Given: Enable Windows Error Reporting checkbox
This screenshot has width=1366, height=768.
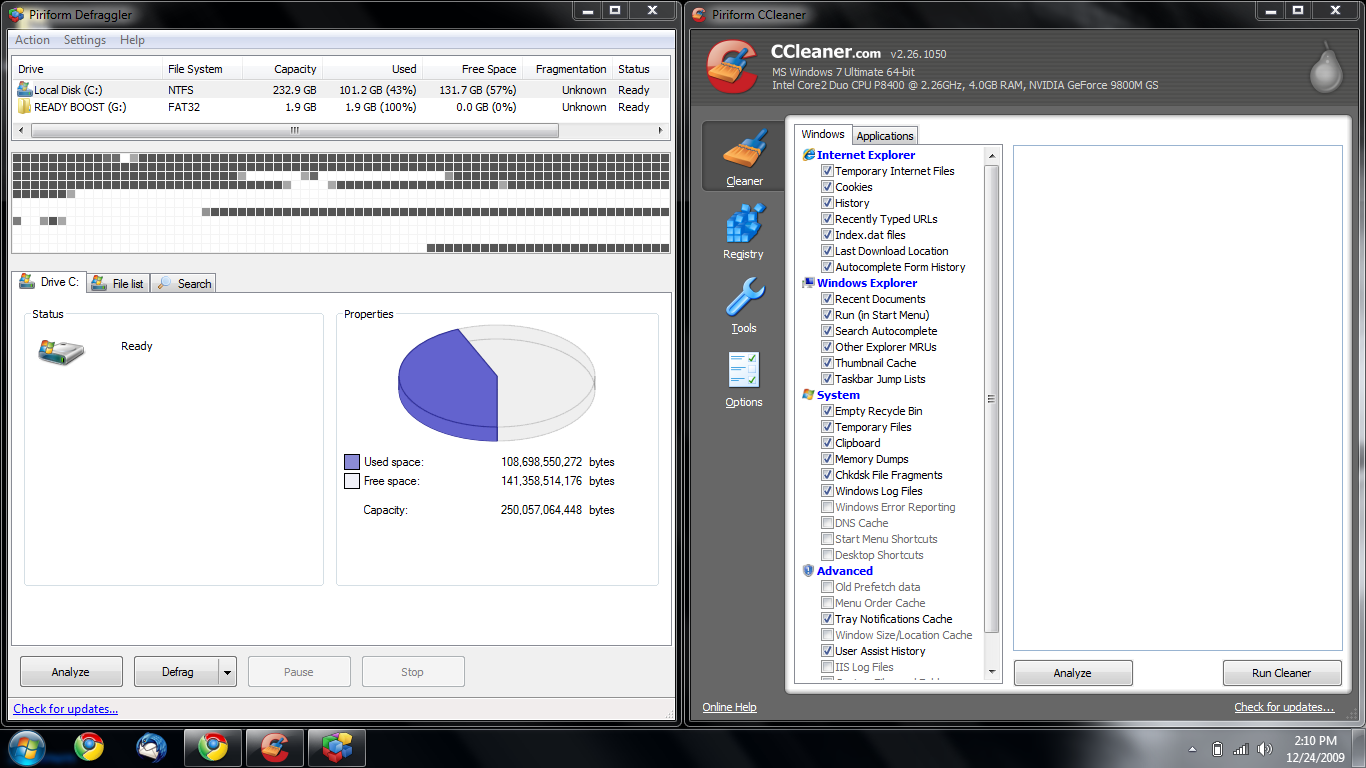Looking at the screenshot, I should click(x=827, y=507).
